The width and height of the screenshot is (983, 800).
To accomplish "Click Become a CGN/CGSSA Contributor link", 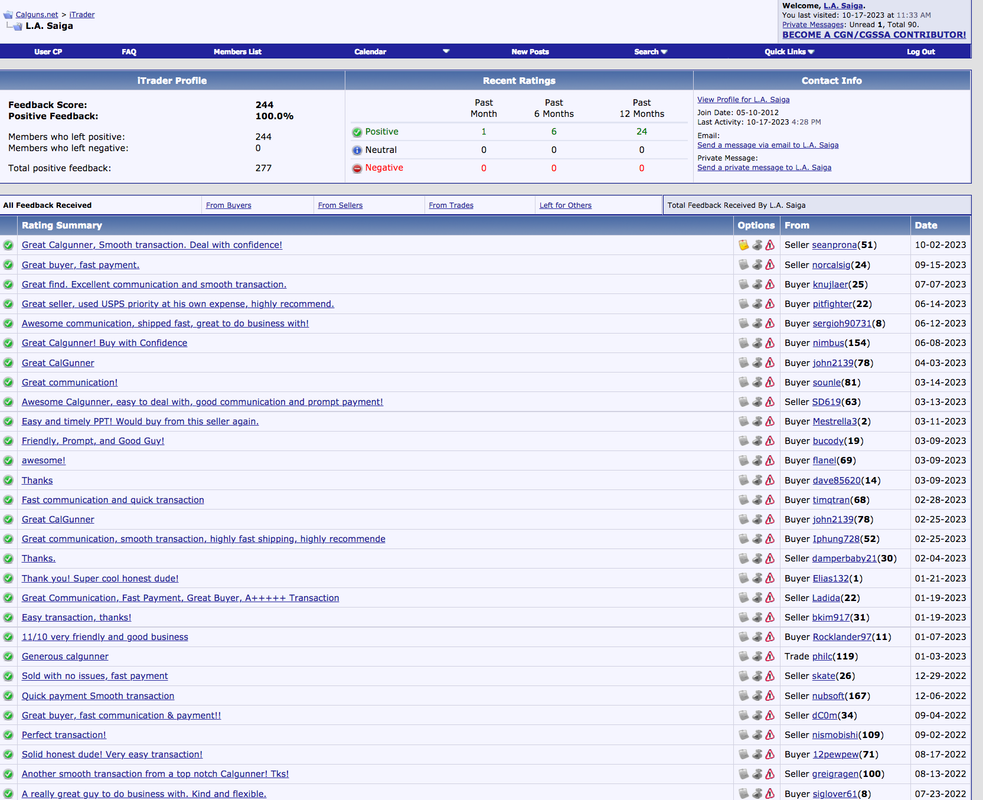I will 874,34.
